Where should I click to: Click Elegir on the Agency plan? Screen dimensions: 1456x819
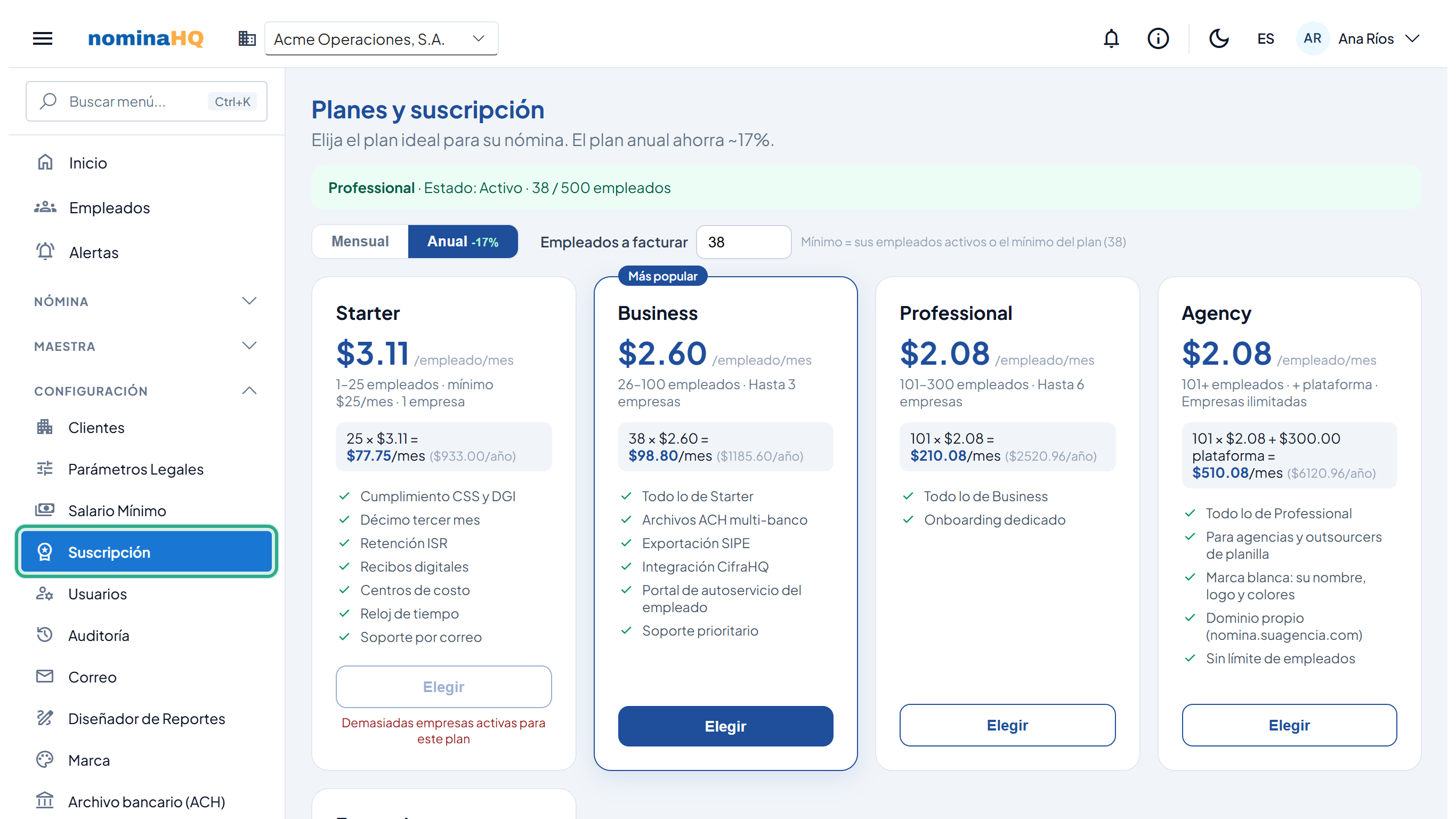coord(1289,725)
